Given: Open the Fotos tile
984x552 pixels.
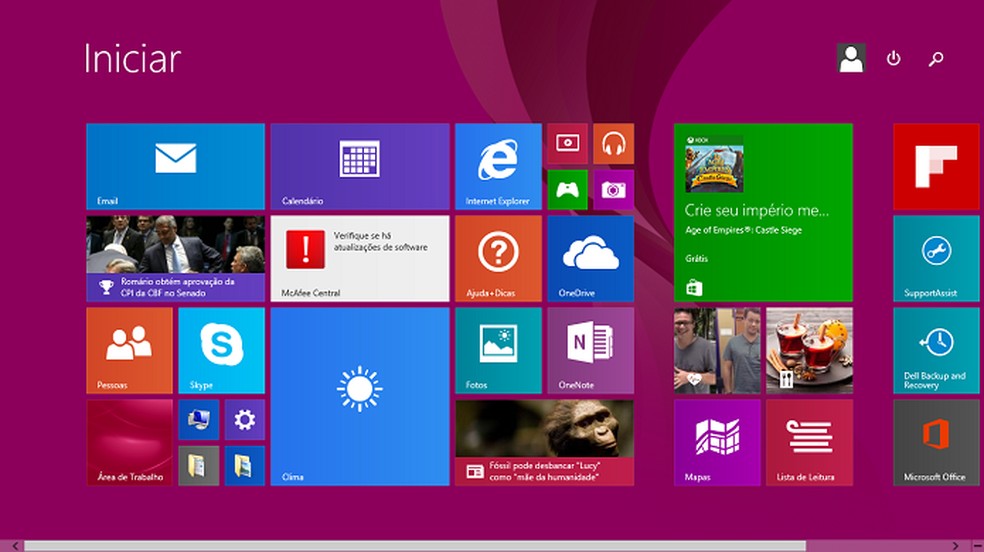Looking at the screenshot, I should coord(498,351).
